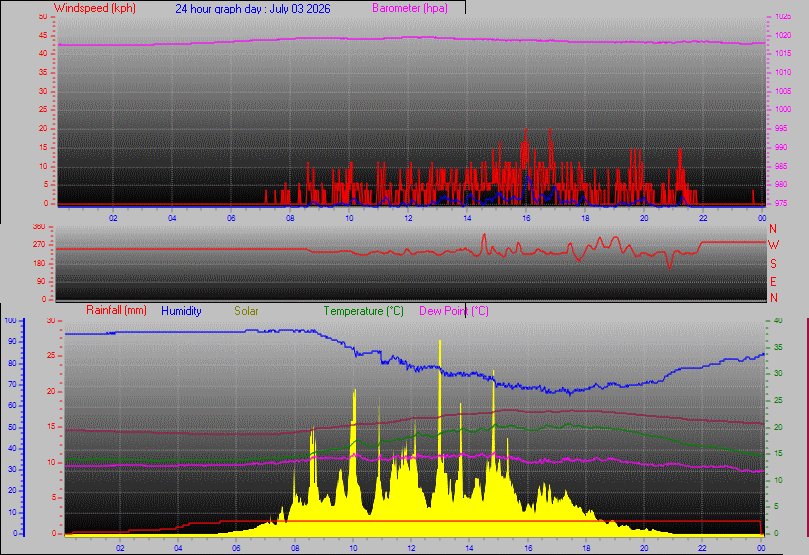Screen dimensions: 809x555
Task: Click the 975 value on the barometer axis
Action: (781, 203)
